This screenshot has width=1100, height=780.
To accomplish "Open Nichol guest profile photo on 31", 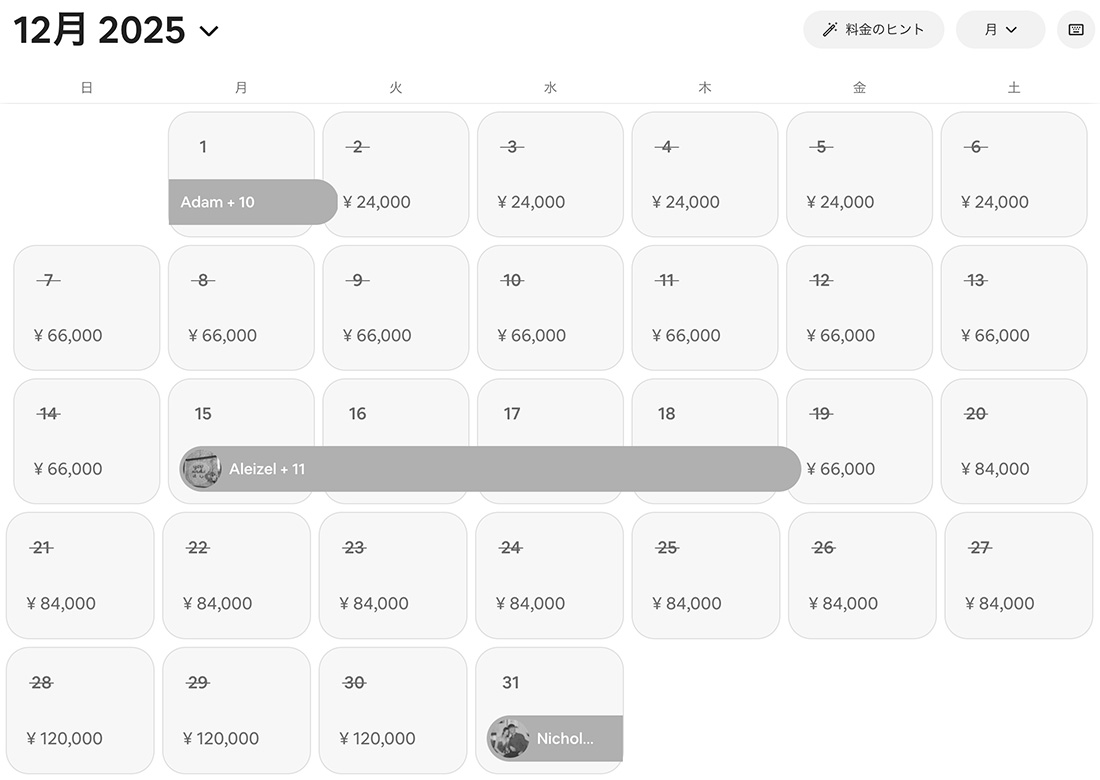I will click(508, 739).
